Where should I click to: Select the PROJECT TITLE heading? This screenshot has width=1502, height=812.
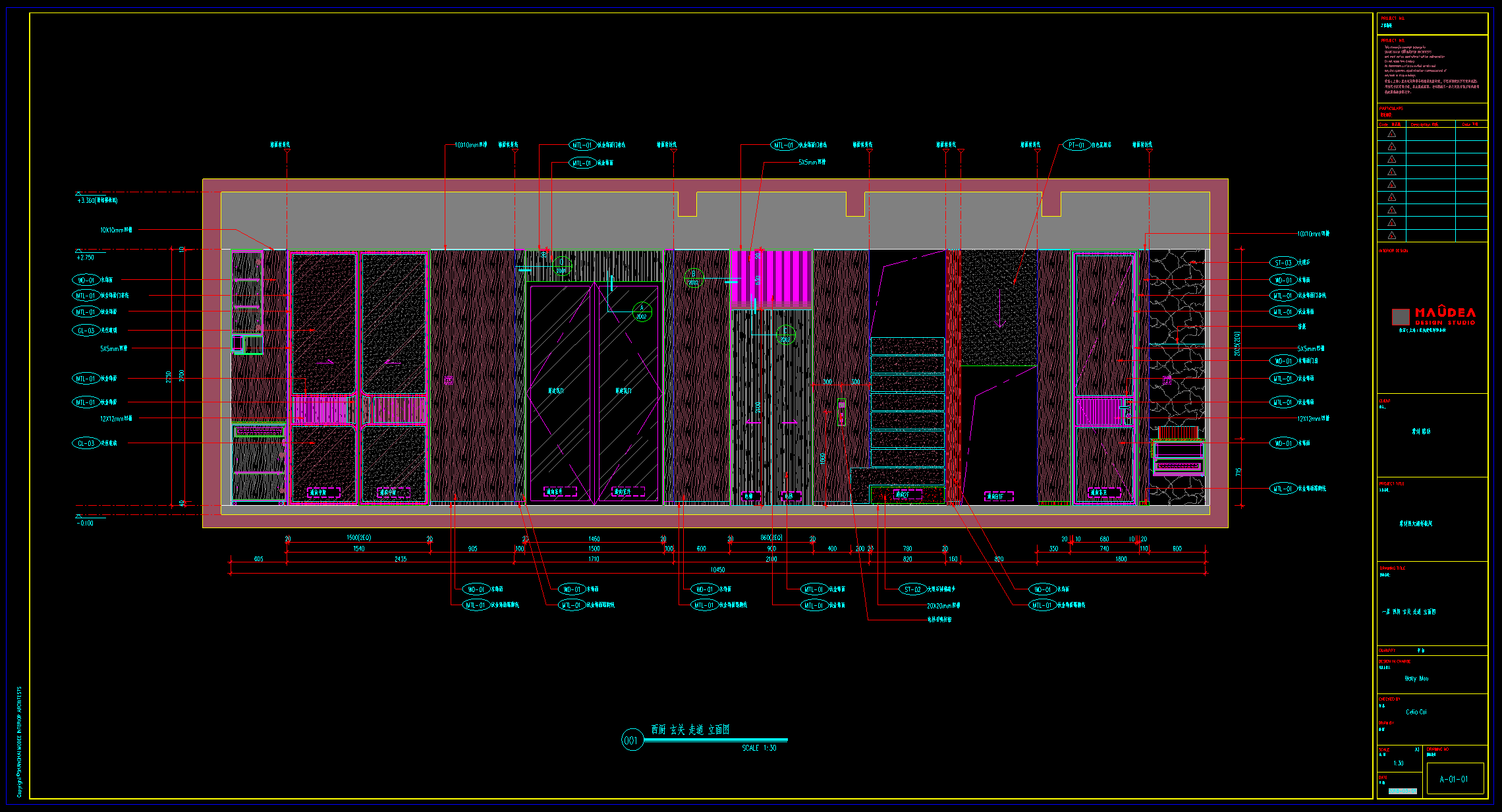pos(1391,483)
